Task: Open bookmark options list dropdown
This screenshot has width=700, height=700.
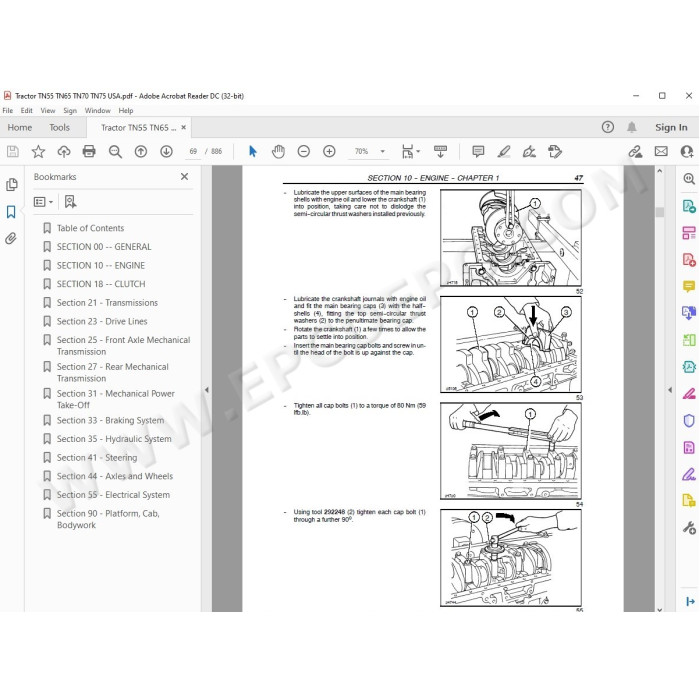Action: tap(43, 202)
